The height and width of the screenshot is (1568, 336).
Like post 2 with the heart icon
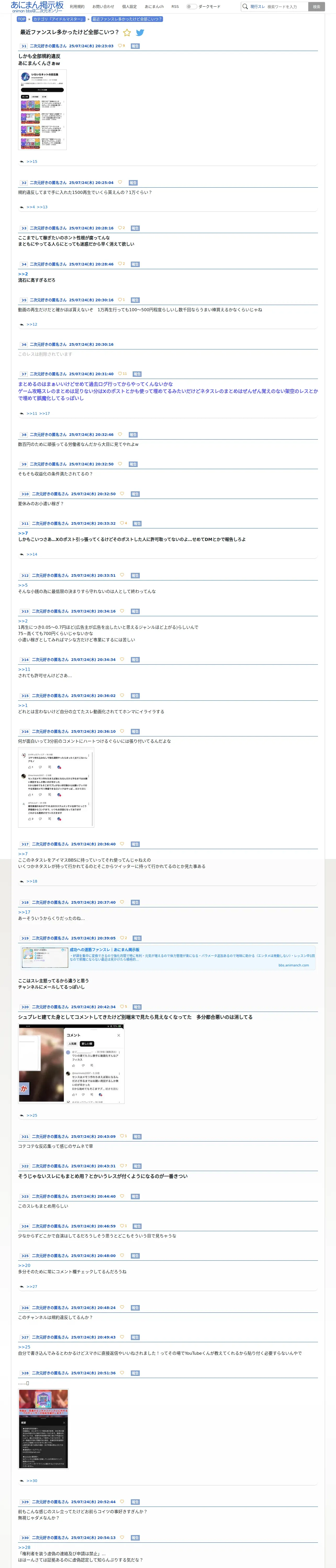click(120, 183)
